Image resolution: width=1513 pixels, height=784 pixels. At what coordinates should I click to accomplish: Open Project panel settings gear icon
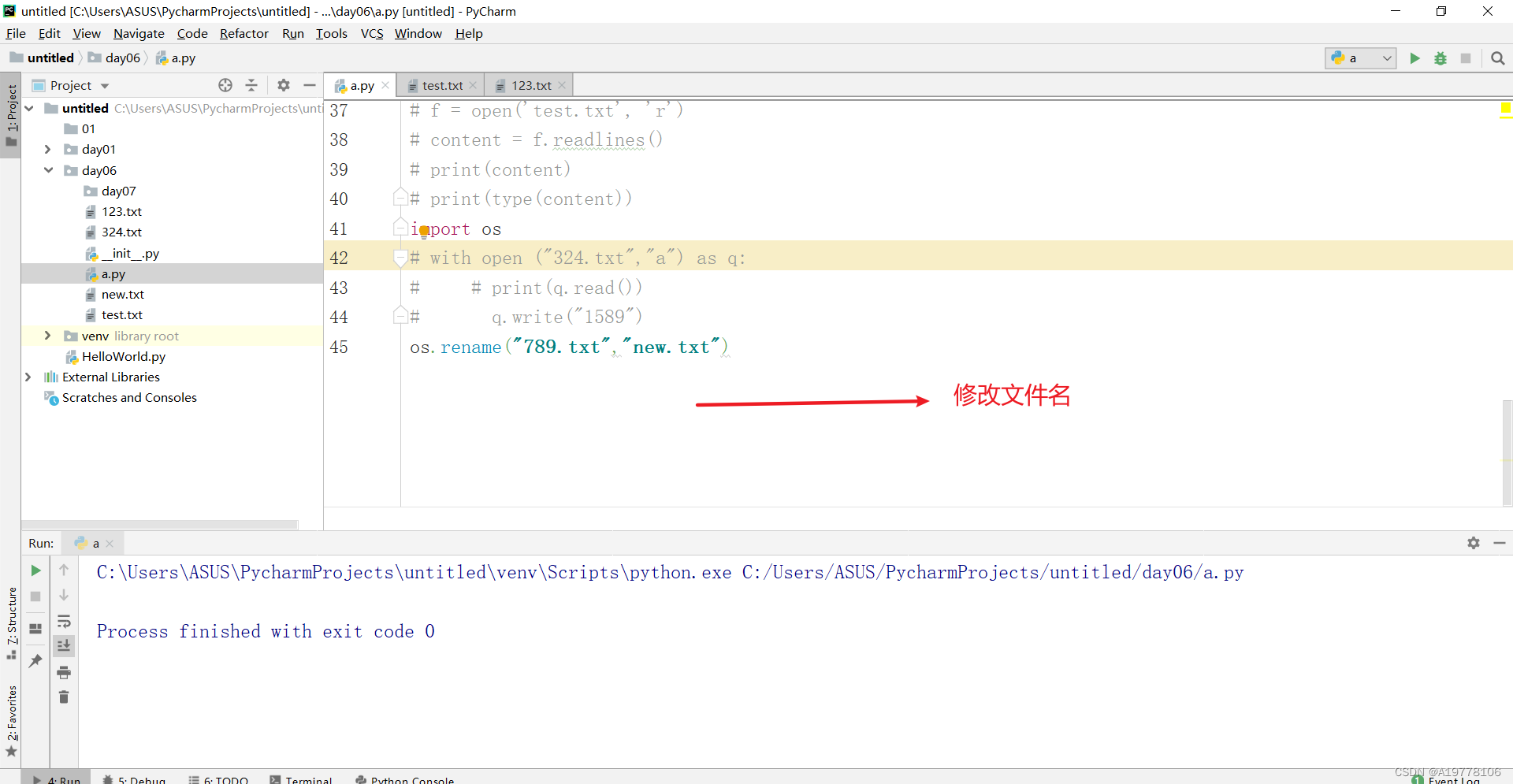pos(284,85)
